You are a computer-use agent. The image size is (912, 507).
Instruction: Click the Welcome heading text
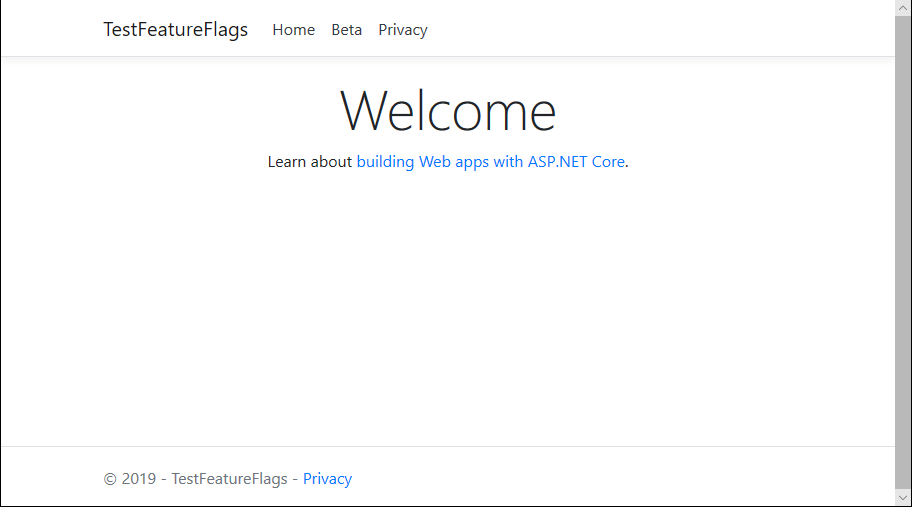(448, 111)
